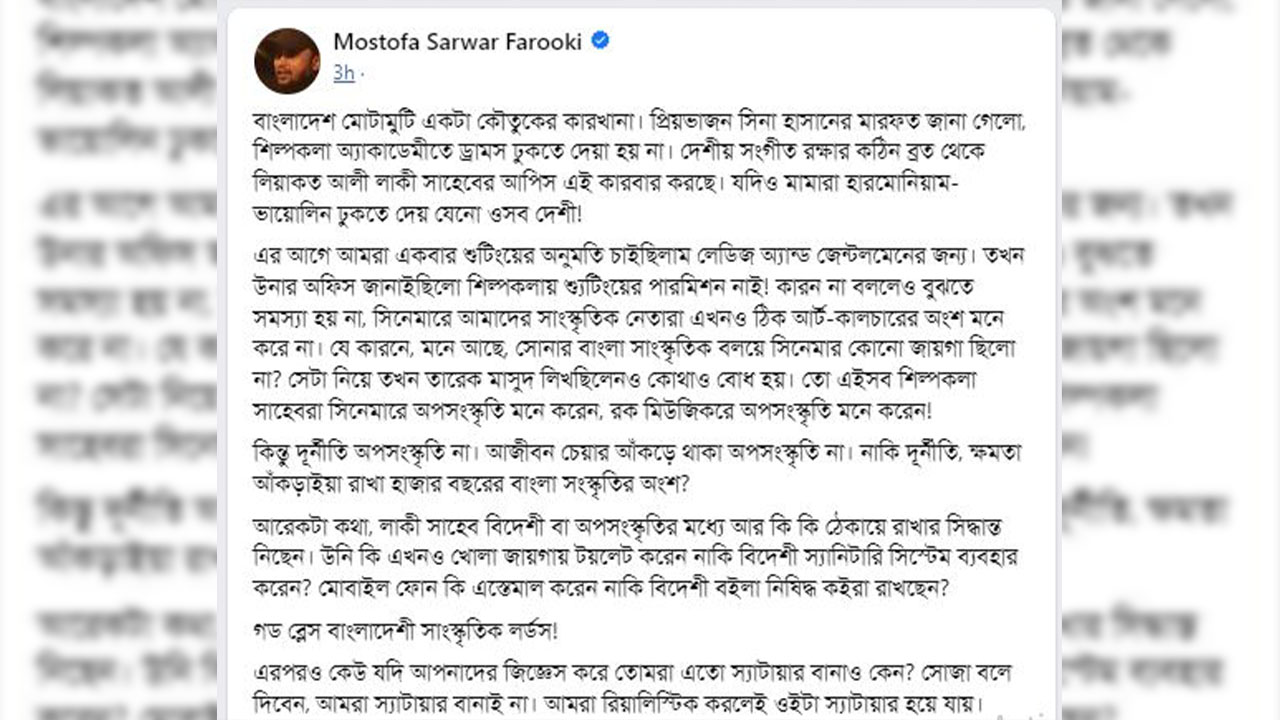
Task: Open the post via the 3h timestamp
Action: (343, 72)
